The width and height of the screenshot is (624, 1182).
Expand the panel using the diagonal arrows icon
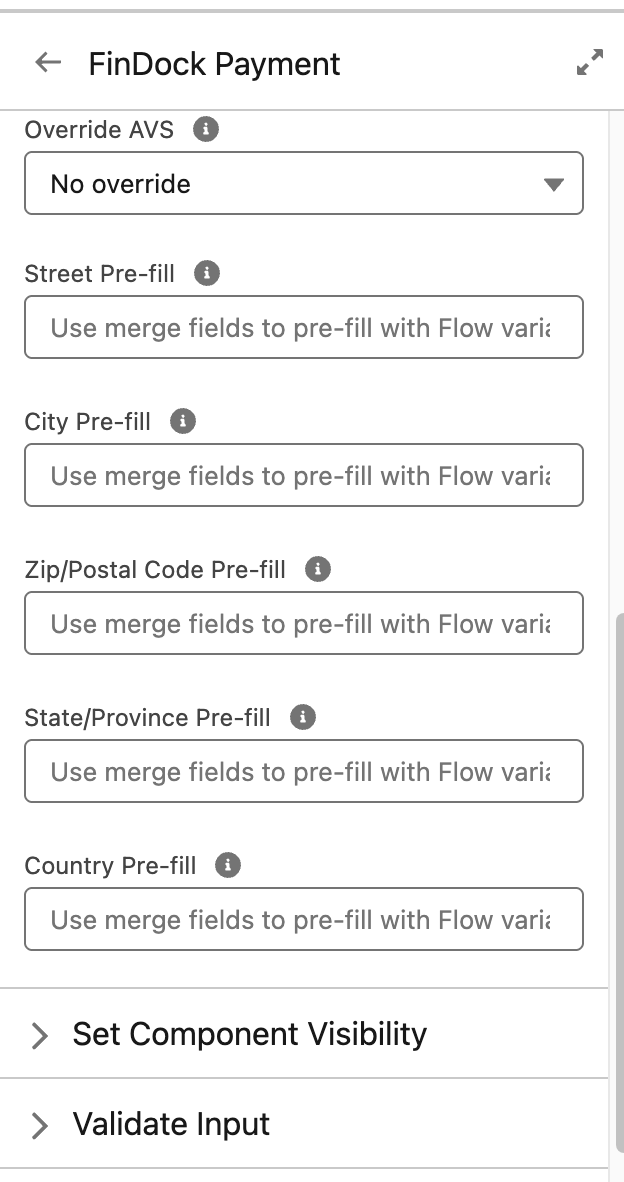coord(590,61)
